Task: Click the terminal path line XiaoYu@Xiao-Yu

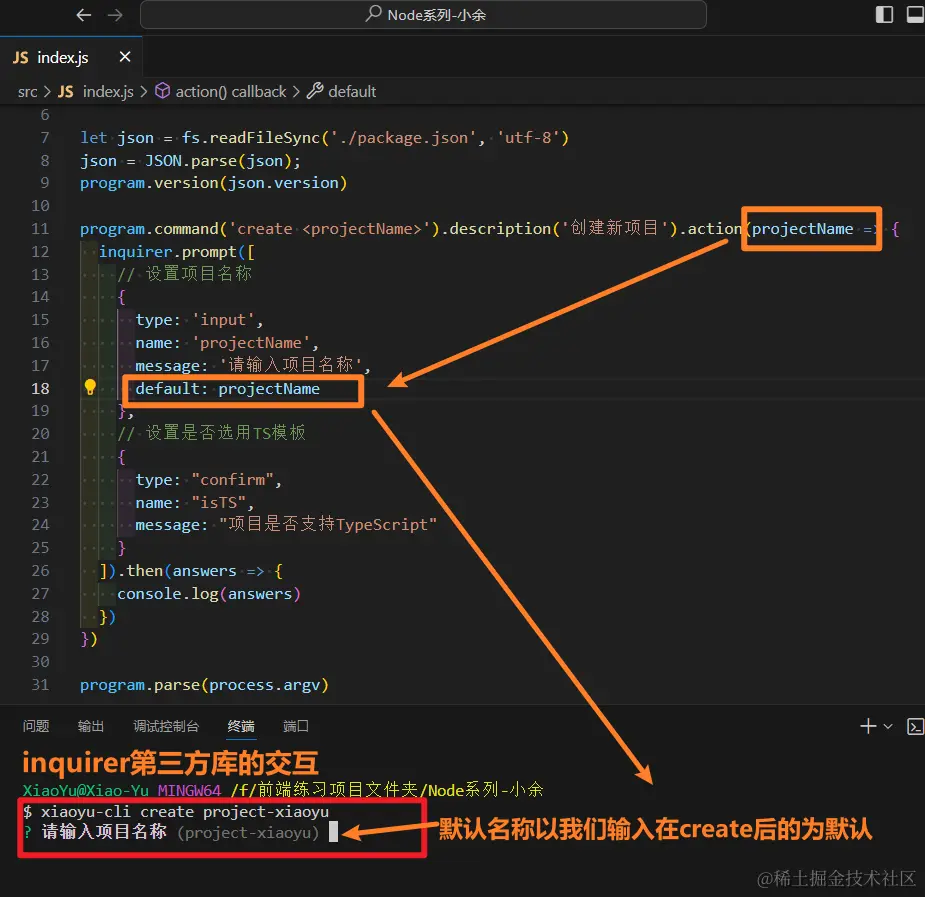Action: [282, 790]
